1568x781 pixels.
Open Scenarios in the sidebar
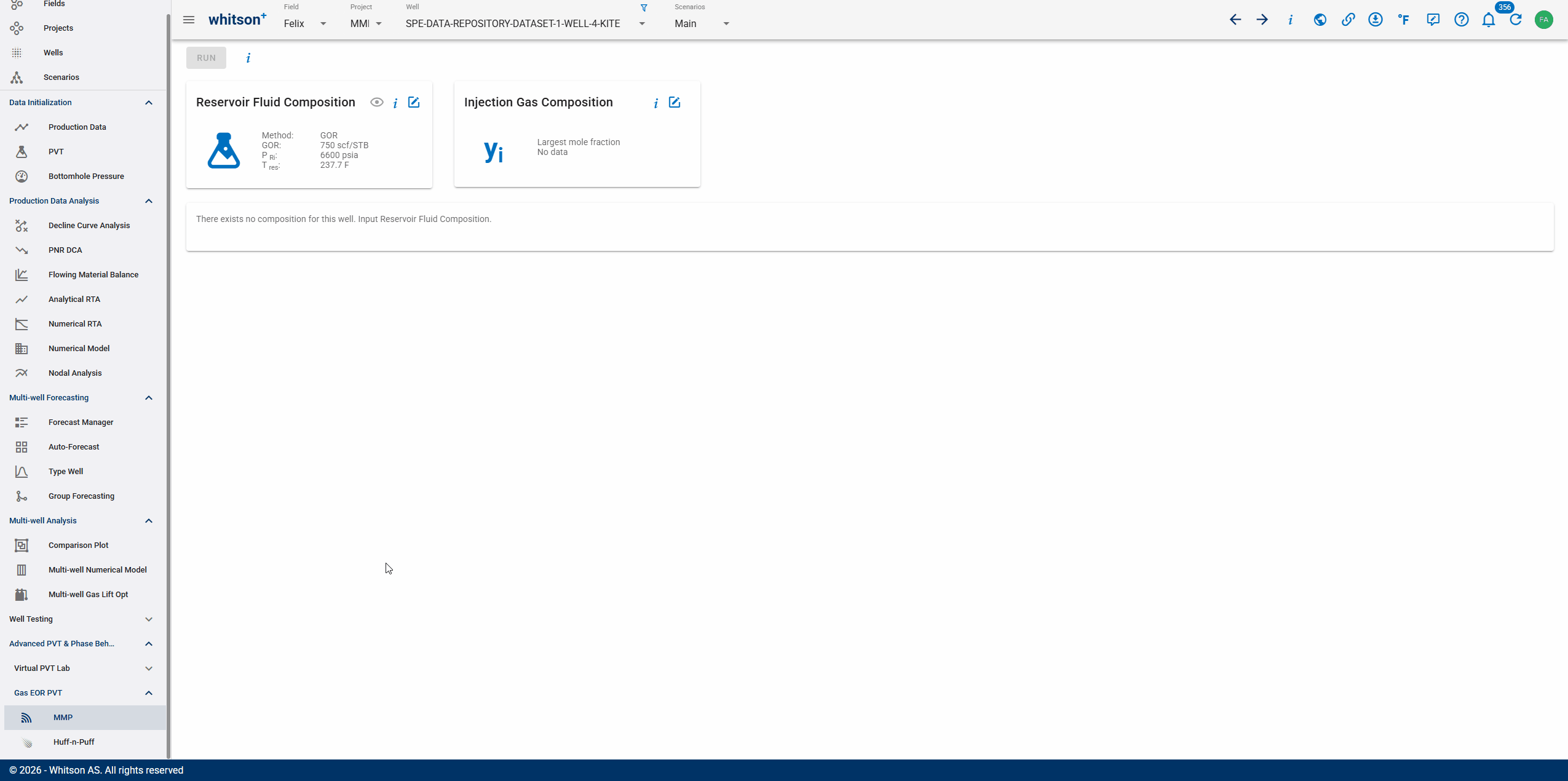[x=83, y=77]
